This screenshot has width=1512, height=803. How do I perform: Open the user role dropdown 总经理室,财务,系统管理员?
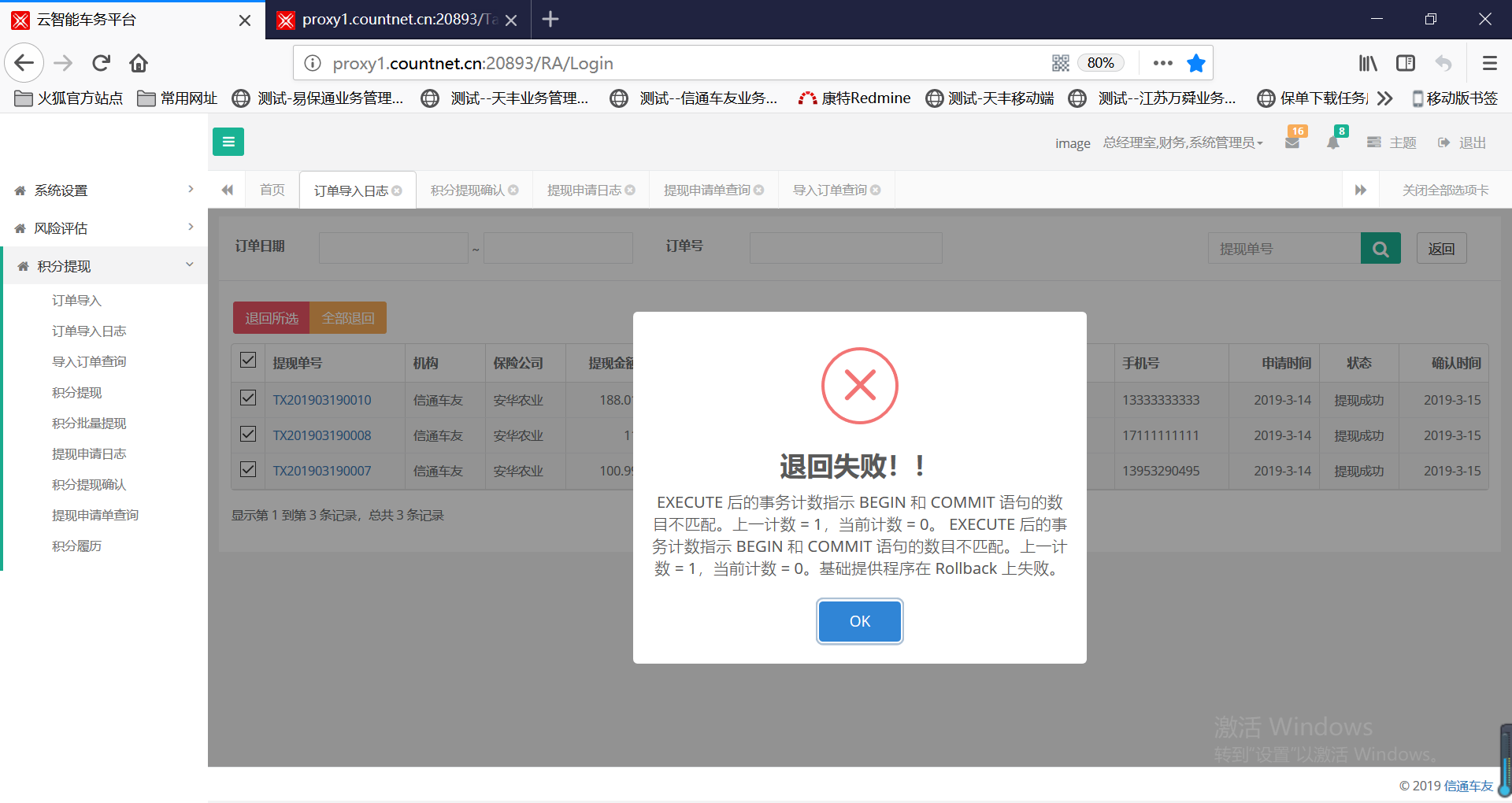coord(1182,142)
